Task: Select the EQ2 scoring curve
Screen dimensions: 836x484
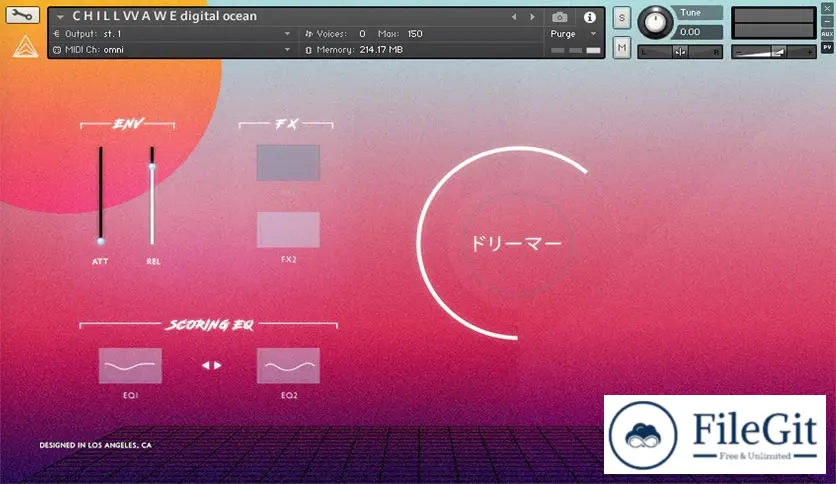Action: pos(288,366)
